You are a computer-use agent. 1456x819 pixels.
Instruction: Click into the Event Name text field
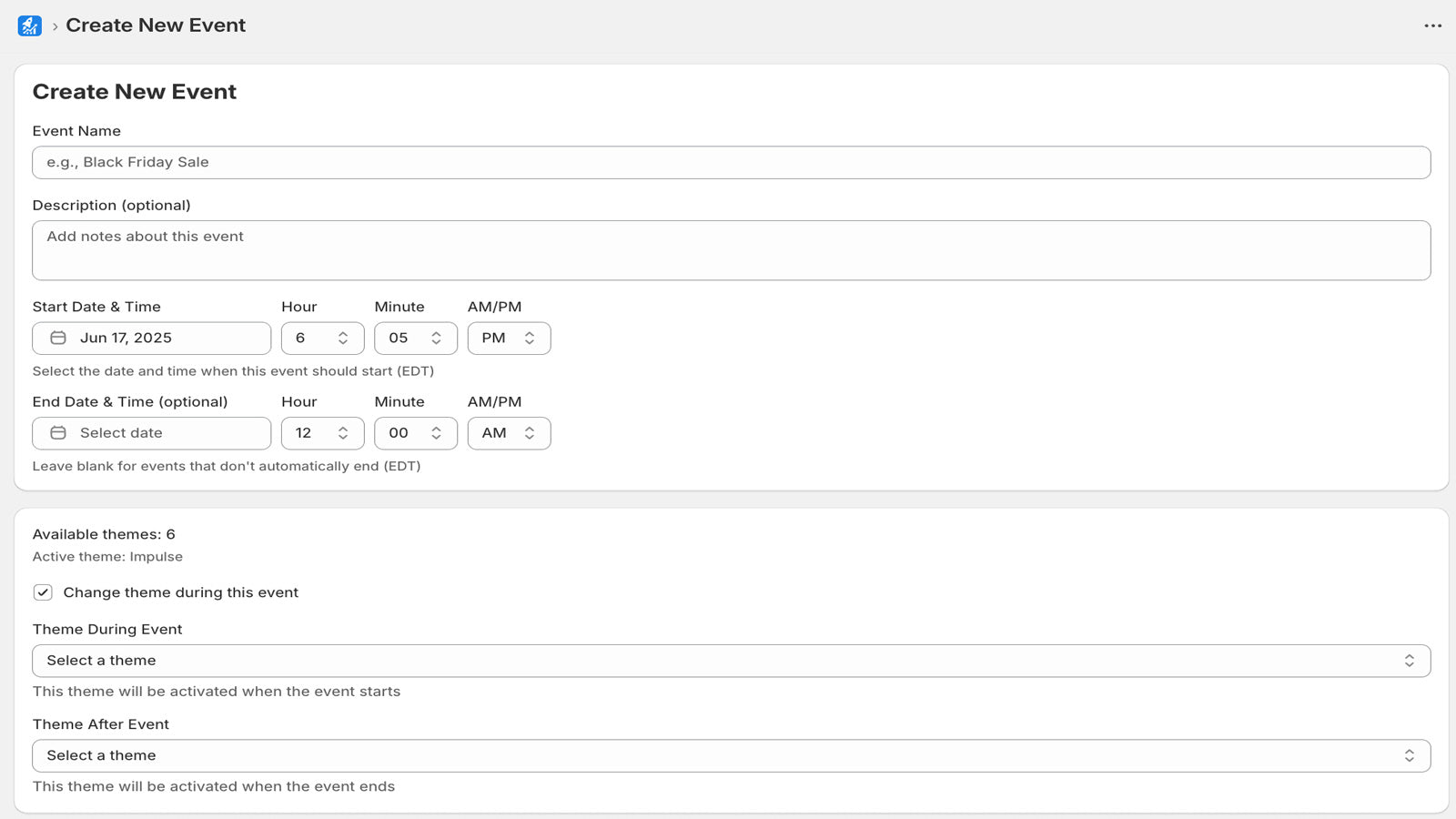tap(731, 163)
